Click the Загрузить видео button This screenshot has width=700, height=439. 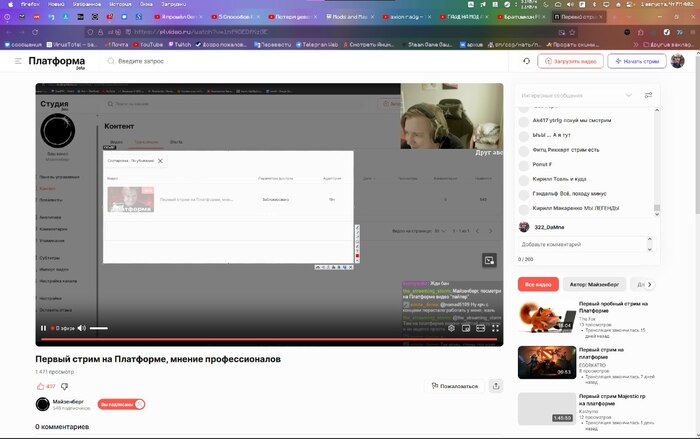click(x=571, y=61)
